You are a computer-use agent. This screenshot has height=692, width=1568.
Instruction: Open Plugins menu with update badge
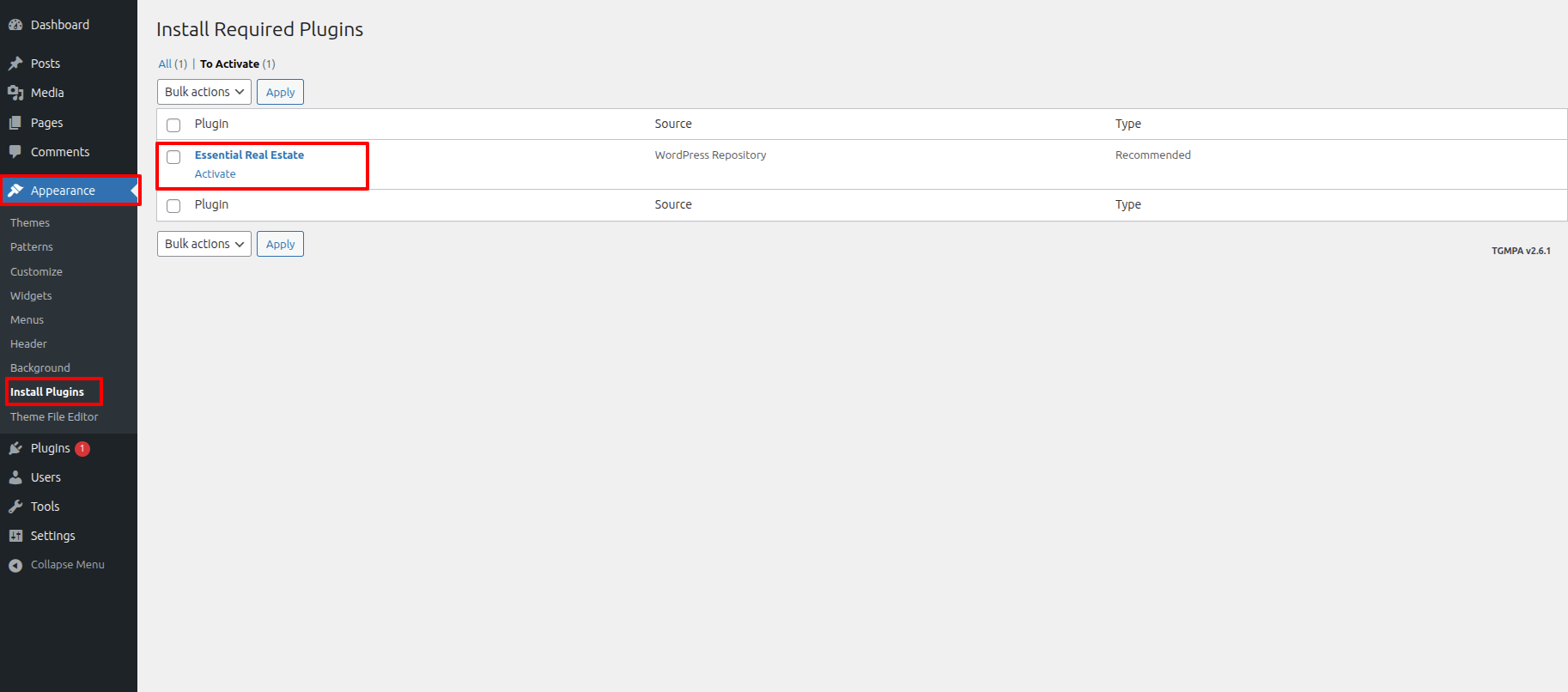click(x=51, y=448)
